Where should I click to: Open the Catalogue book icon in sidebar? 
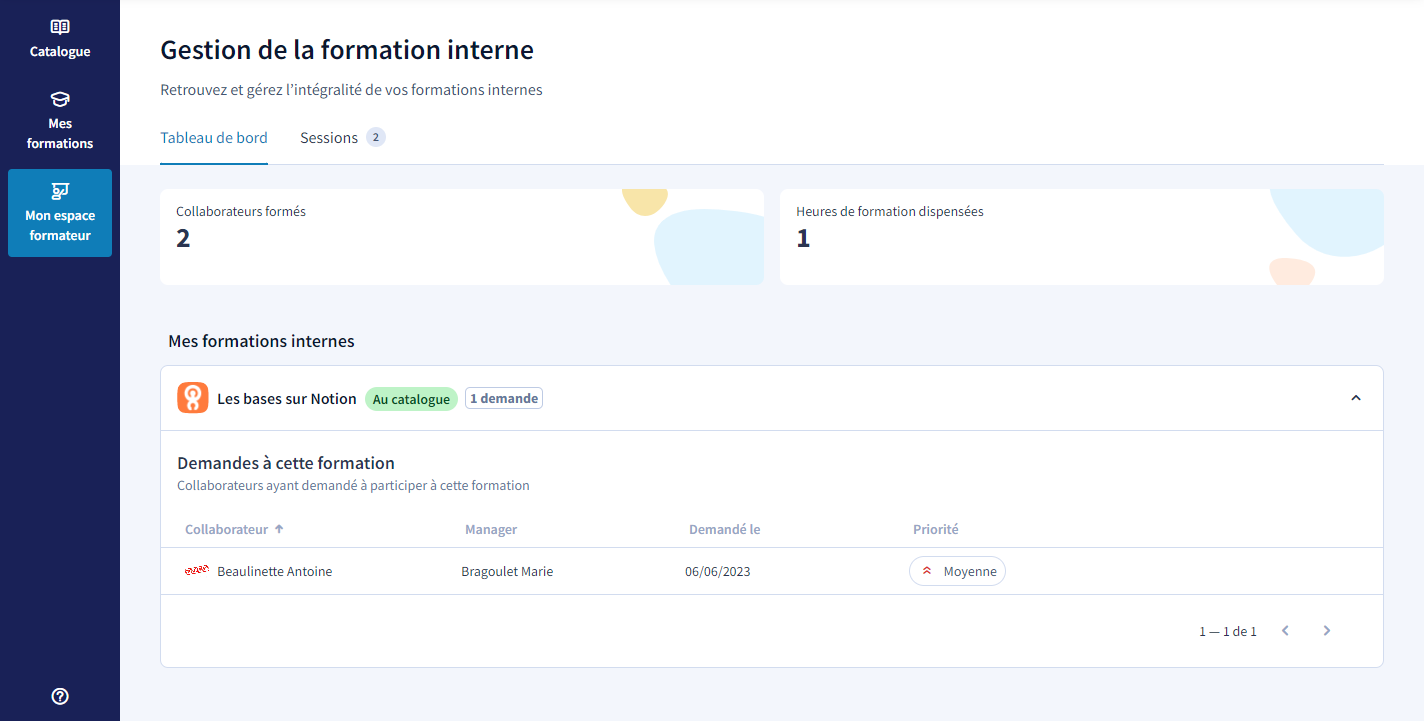pyautogui.click(x=60, y=27)
